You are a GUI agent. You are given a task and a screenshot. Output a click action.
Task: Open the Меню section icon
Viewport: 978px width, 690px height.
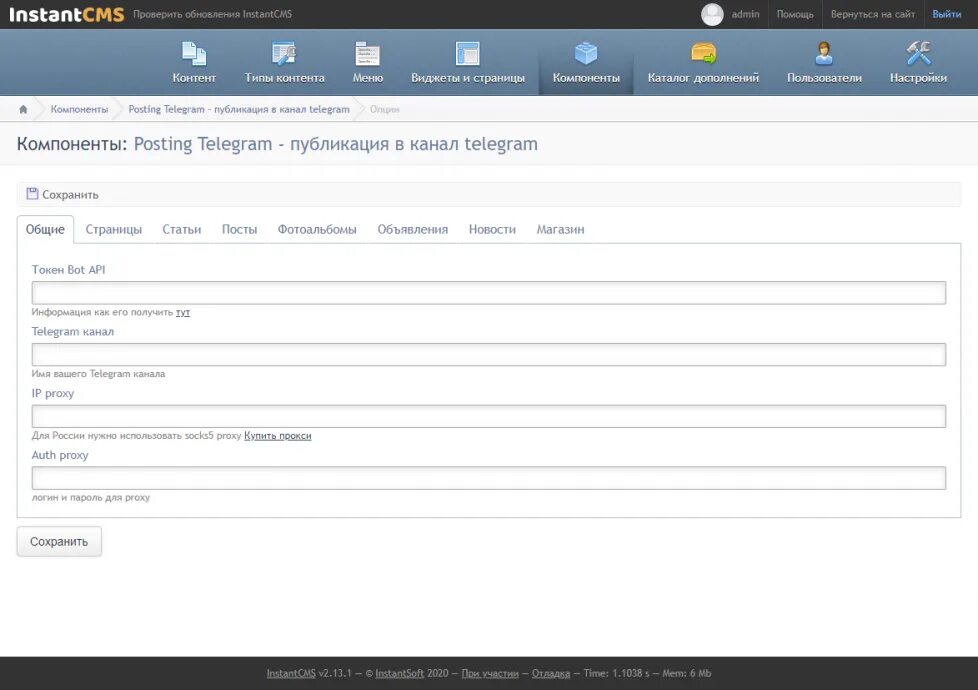pos(367,54)
